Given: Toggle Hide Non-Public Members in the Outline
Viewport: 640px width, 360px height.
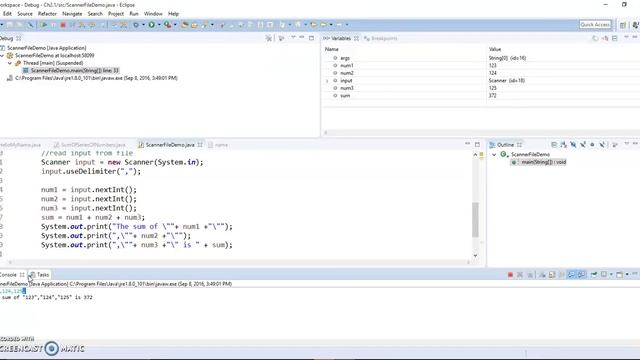Looking at the screenshot, I should tap(592, 144).
